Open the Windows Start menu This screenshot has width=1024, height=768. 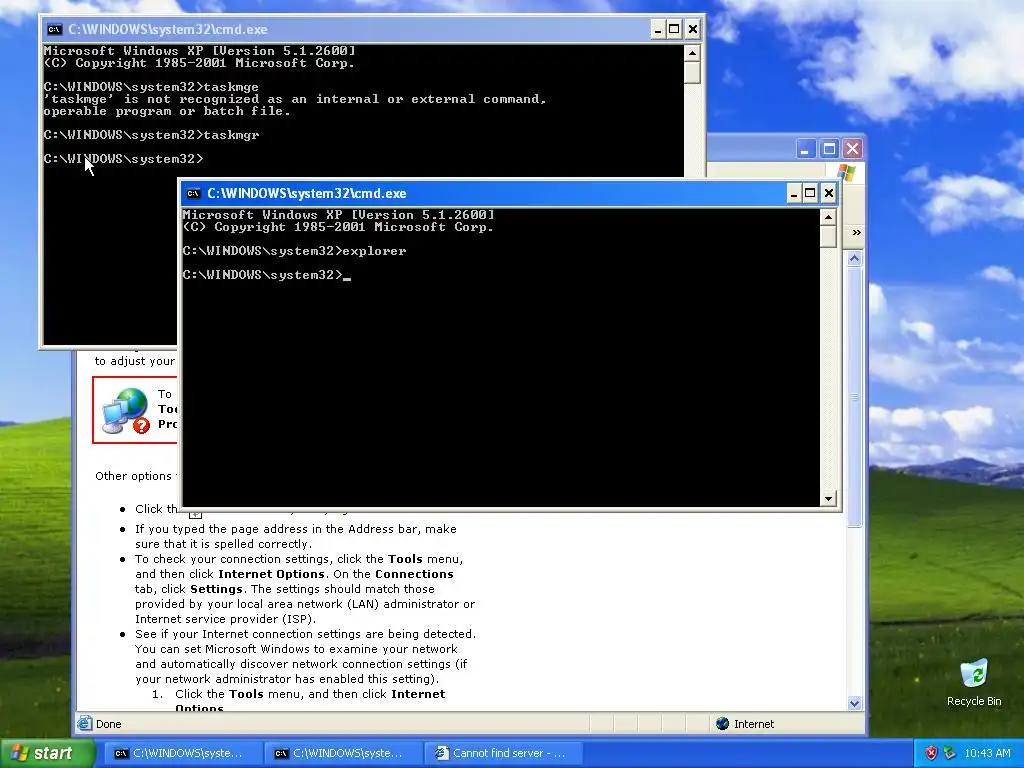[x=47, y=753]
